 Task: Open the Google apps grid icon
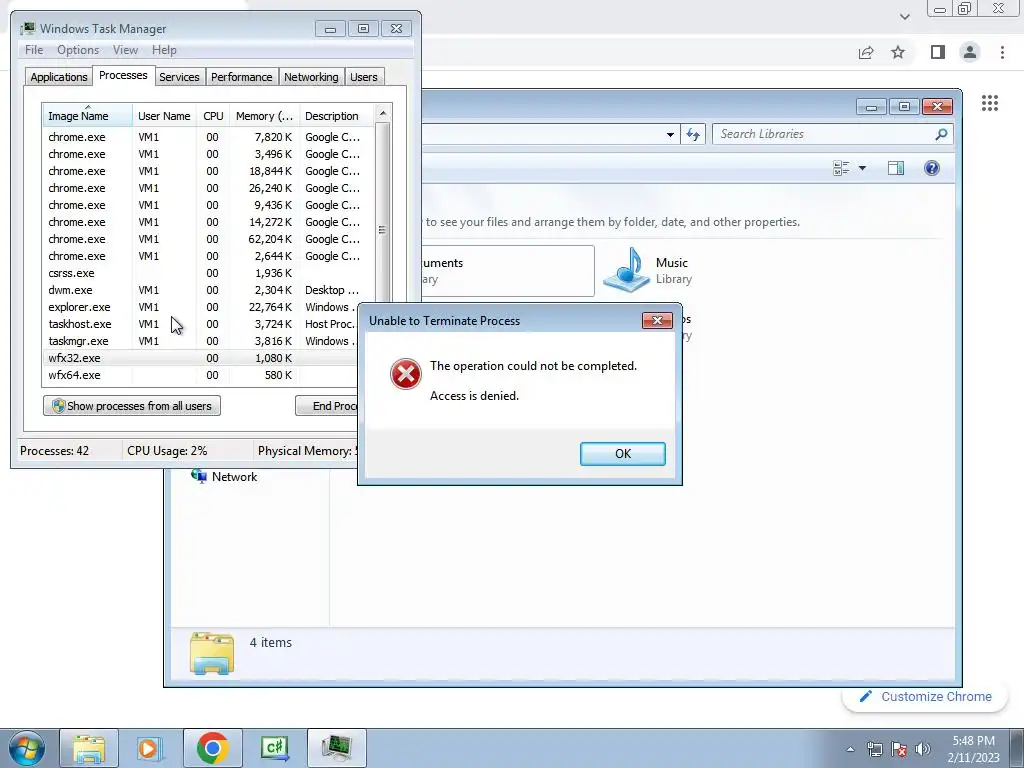point(990,103)
